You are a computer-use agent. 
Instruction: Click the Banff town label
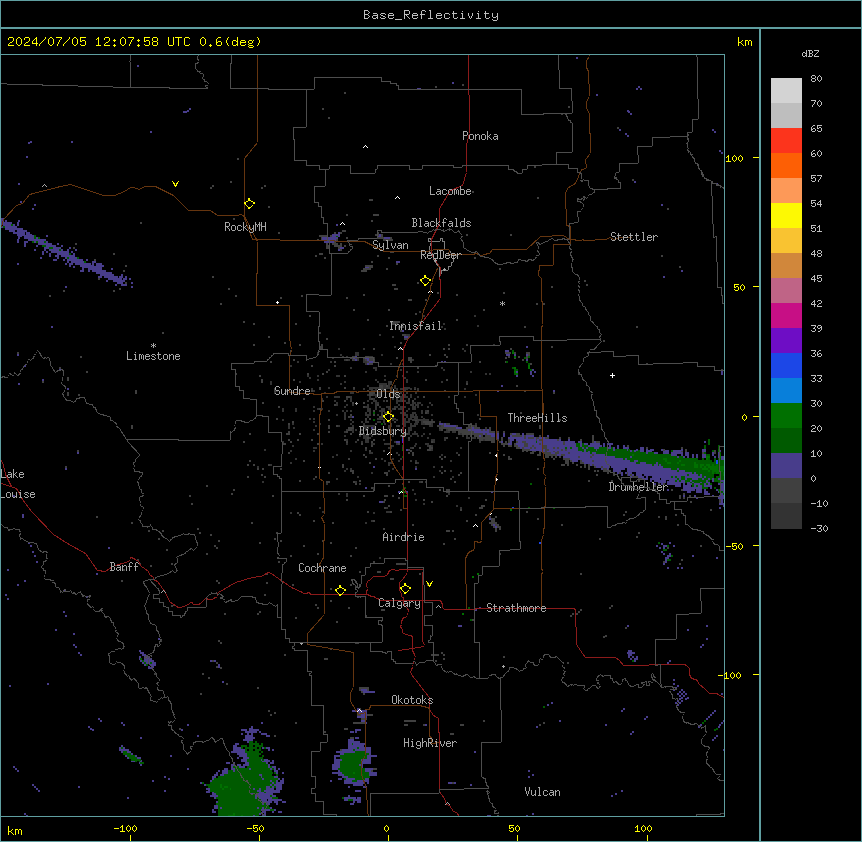tap(124, 567)
